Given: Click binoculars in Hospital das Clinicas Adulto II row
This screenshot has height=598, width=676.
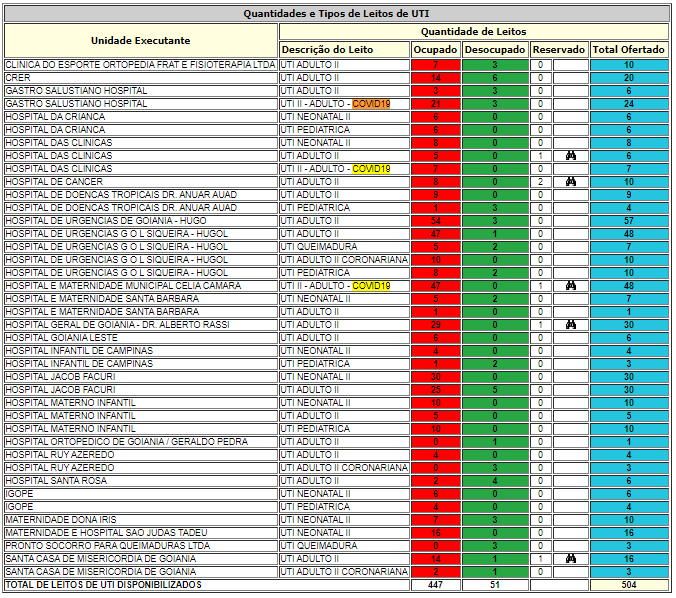Looking at the screenshot, I should (x=570, y=156).
